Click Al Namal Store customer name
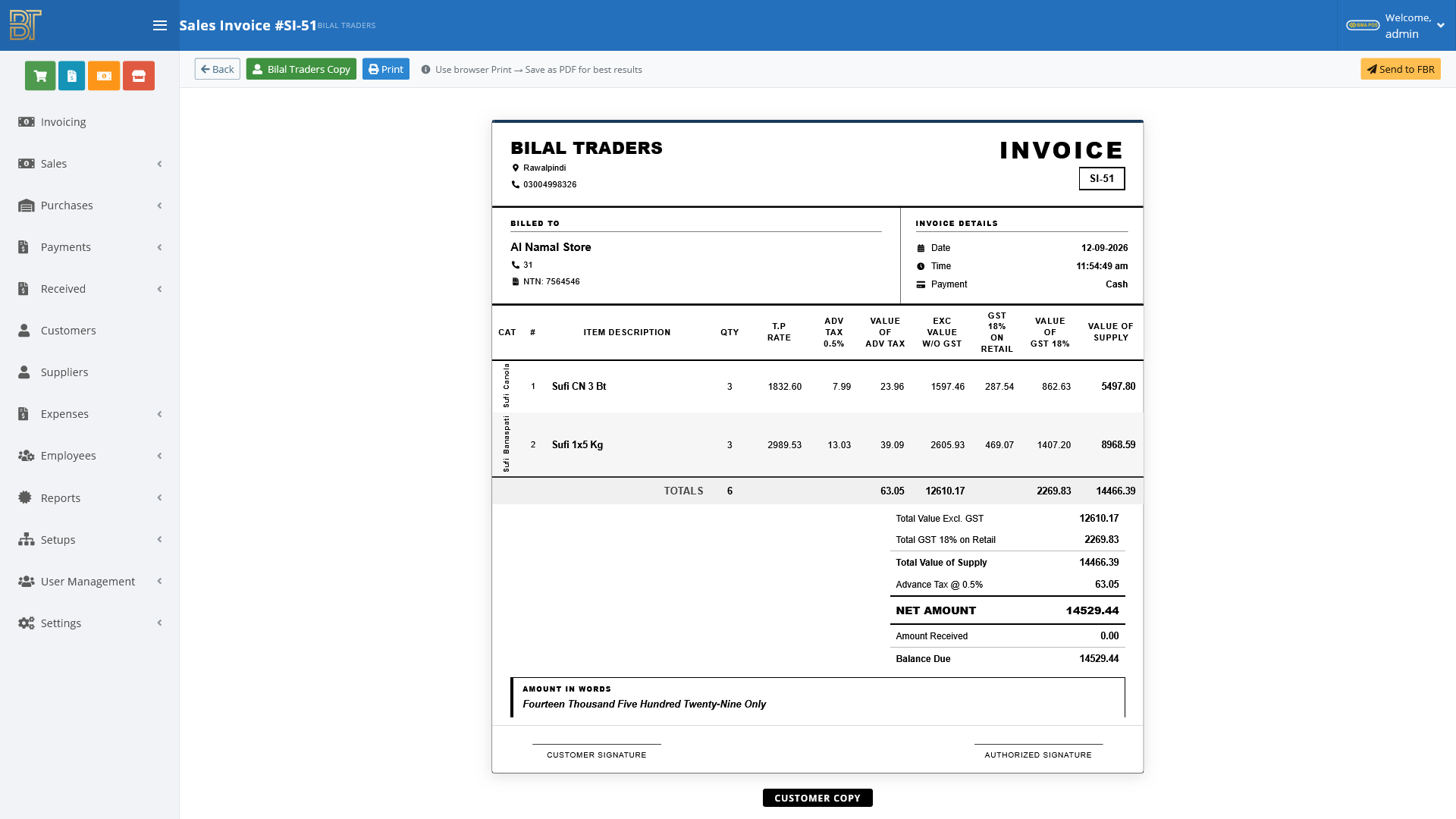 tap(551, 247)
